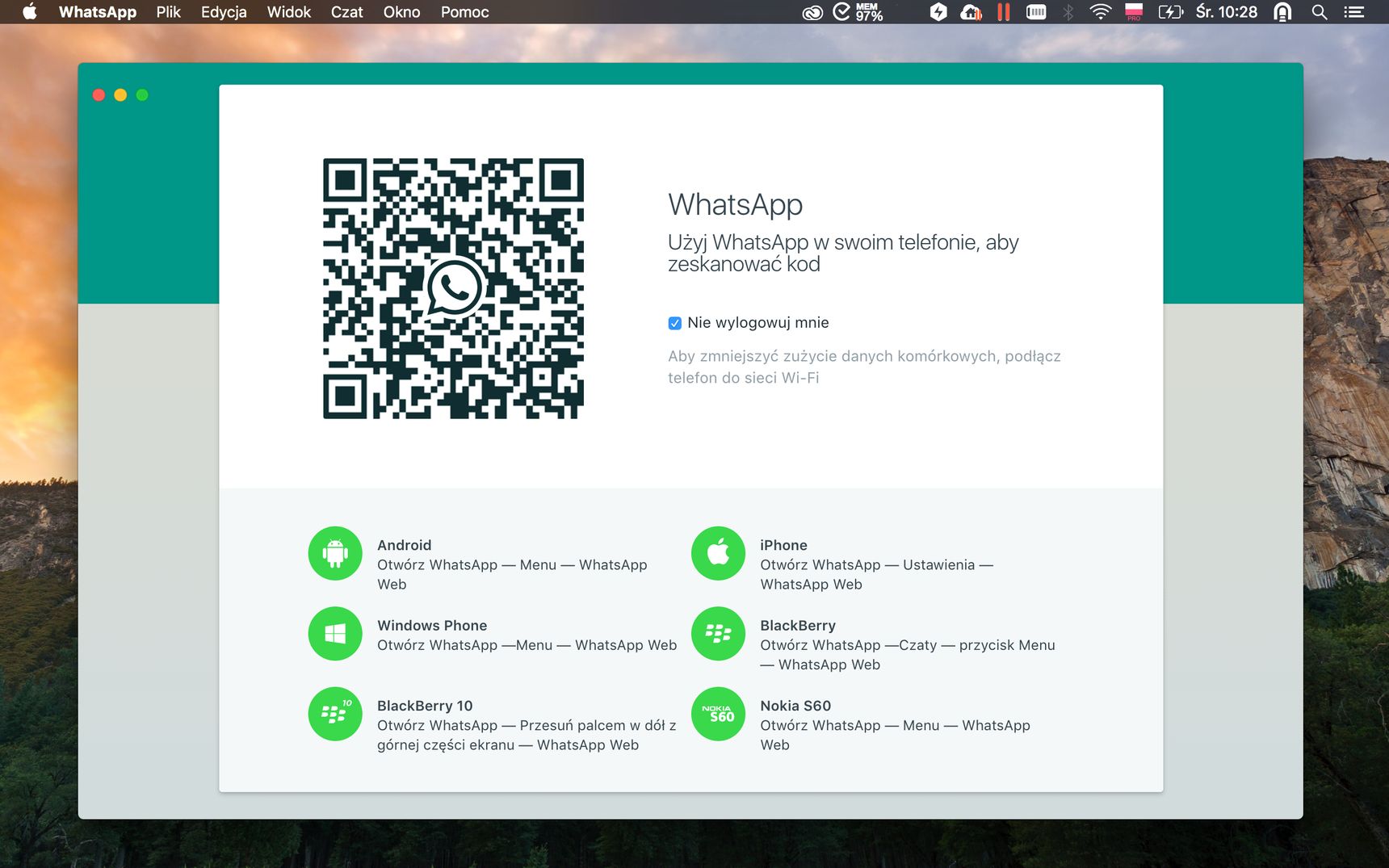This screenshot has width=1389, height=868.
Task: Open the Czat menu
Action: click(347, 12)
